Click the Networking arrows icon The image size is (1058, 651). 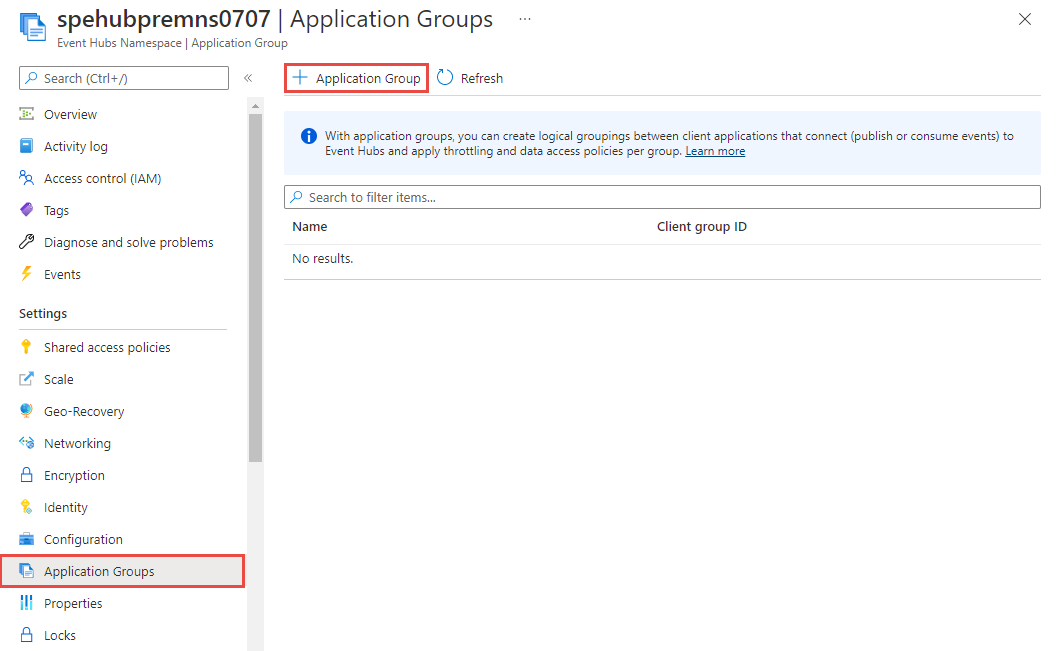click(26, 443)
